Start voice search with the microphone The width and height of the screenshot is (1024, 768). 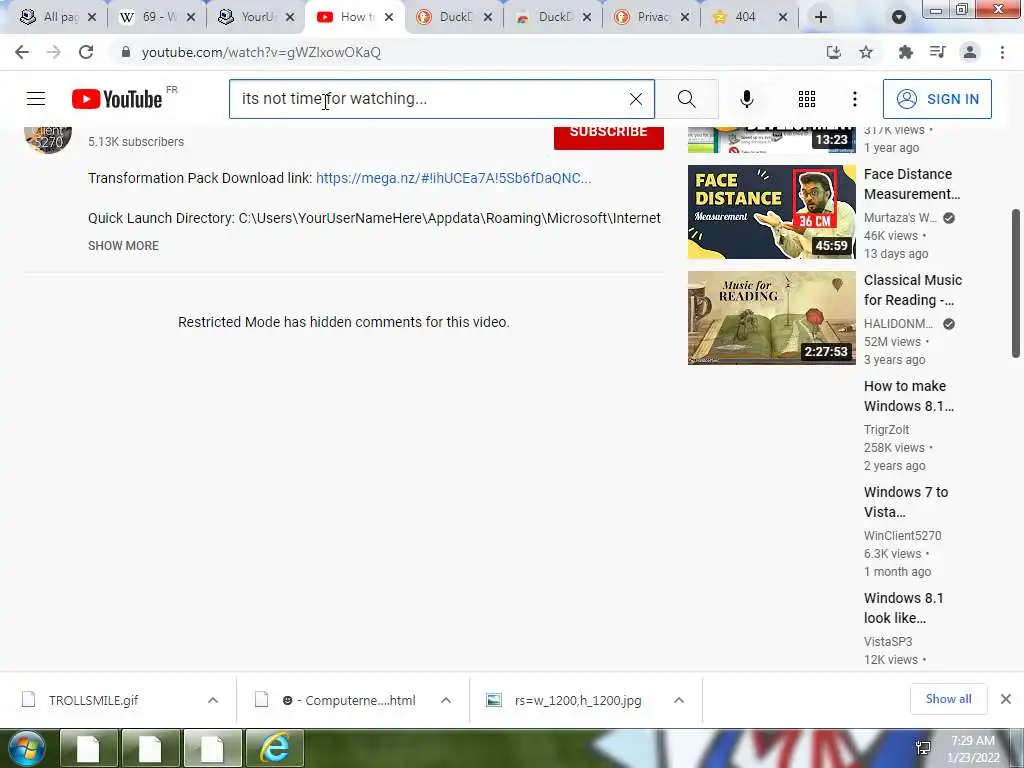pyautogui.click(x=747, y=99)
